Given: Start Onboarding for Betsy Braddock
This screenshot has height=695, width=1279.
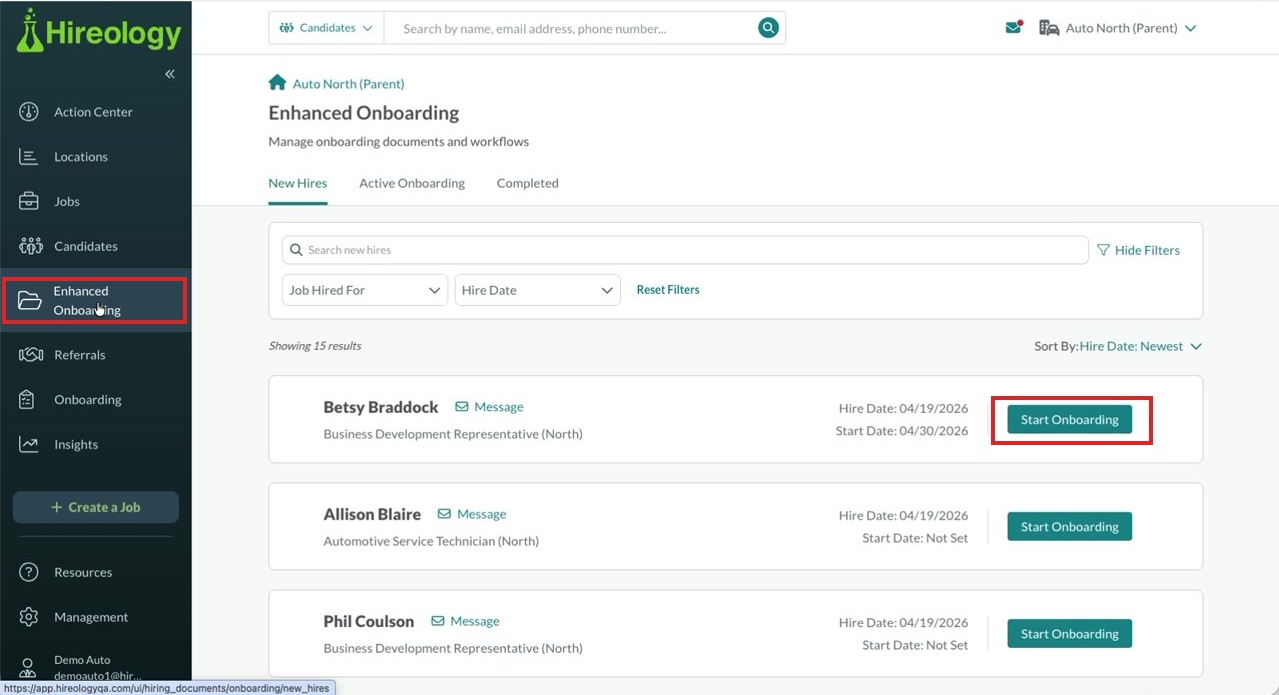Looking at the screenshot, I should tap(1069, 420).
